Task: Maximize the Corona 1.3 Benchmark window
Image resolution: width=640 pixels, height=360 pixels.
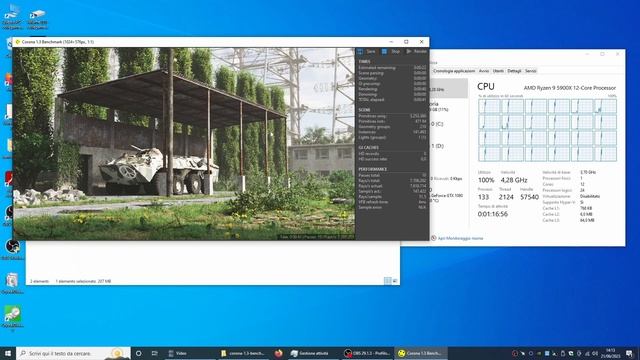Action: coord(406,42)
